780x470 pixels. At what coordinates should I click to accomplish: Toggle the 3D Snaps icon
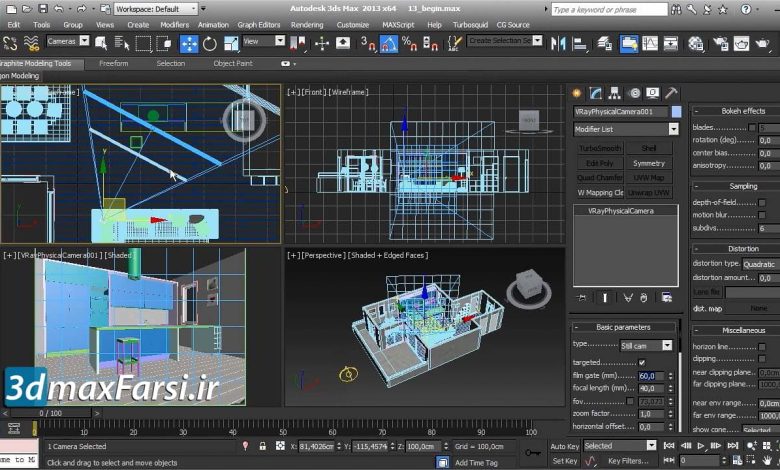(x=368, y=44)
